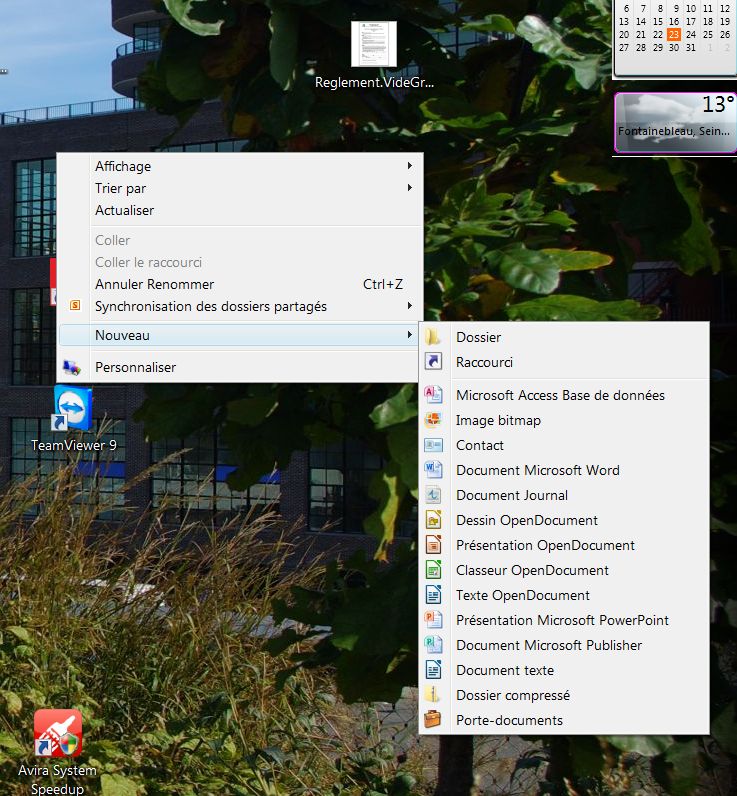This screenshot has width=737, height=796.
Task: Click the Dossier folder icon in submenu
Action: (433, 338)
